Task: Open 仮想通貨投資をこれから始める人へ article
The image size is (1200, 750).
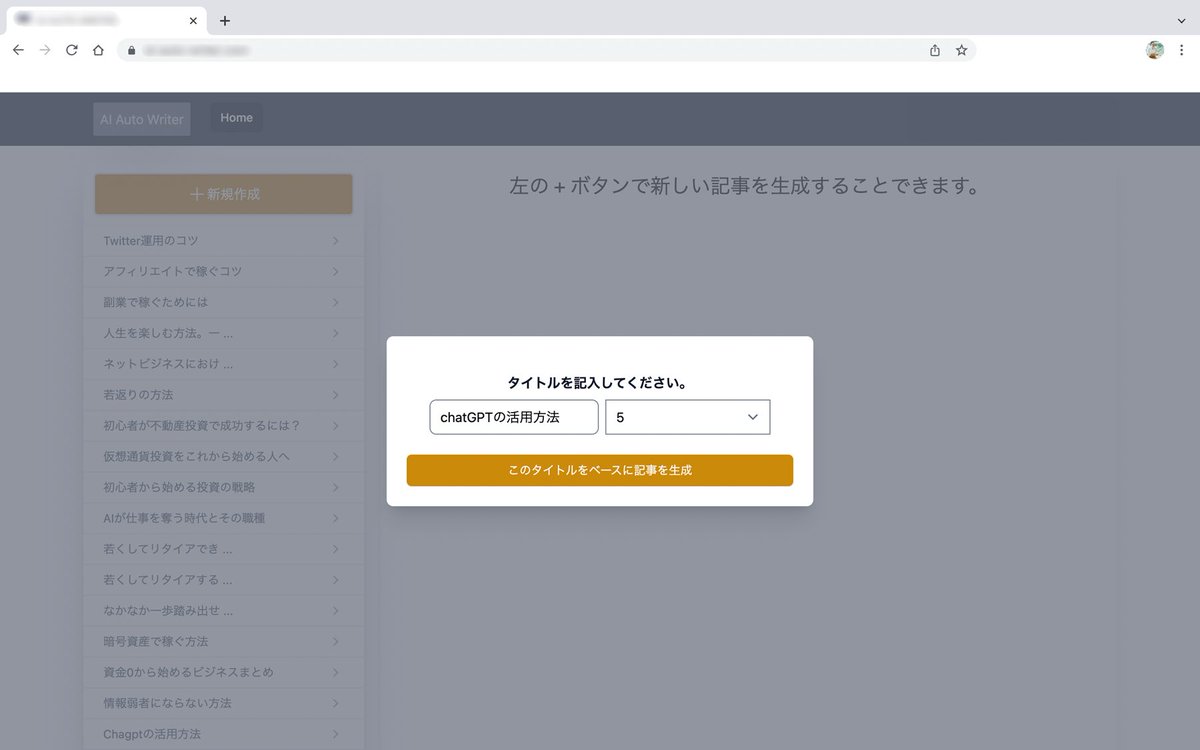Action: coord(197,456)
